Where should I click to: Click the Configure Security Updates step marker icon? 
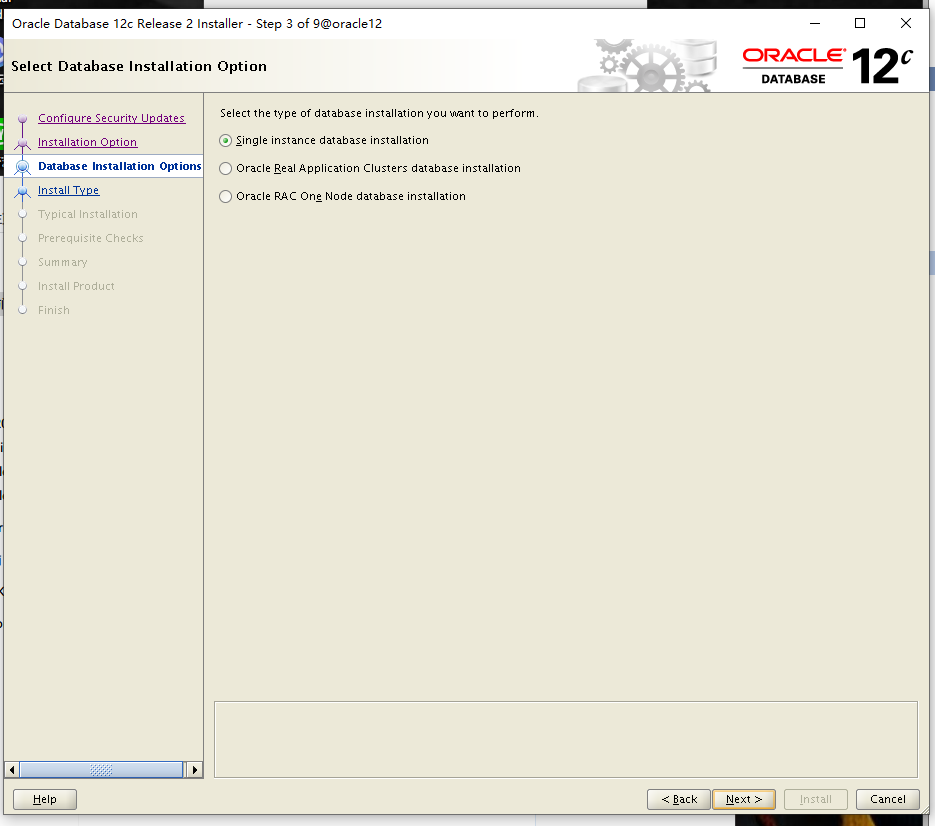click(23, 119)
